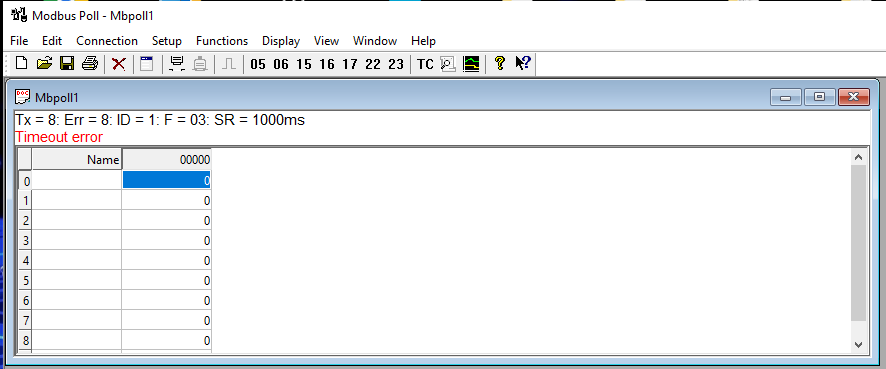Open the Connection menu
The width and height of the screenshot is (886, 369).
(107, 41)
